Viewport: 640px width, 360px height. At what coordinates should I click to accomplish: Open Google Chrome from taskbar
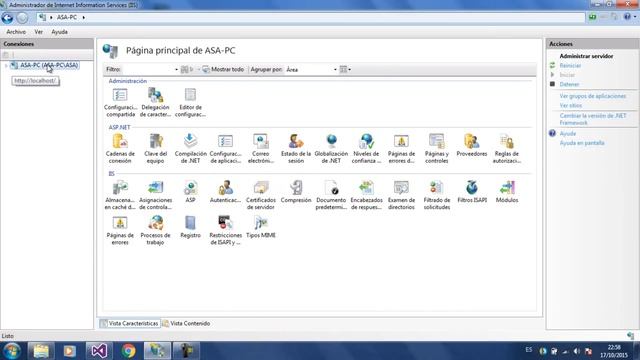click(128, 351)
